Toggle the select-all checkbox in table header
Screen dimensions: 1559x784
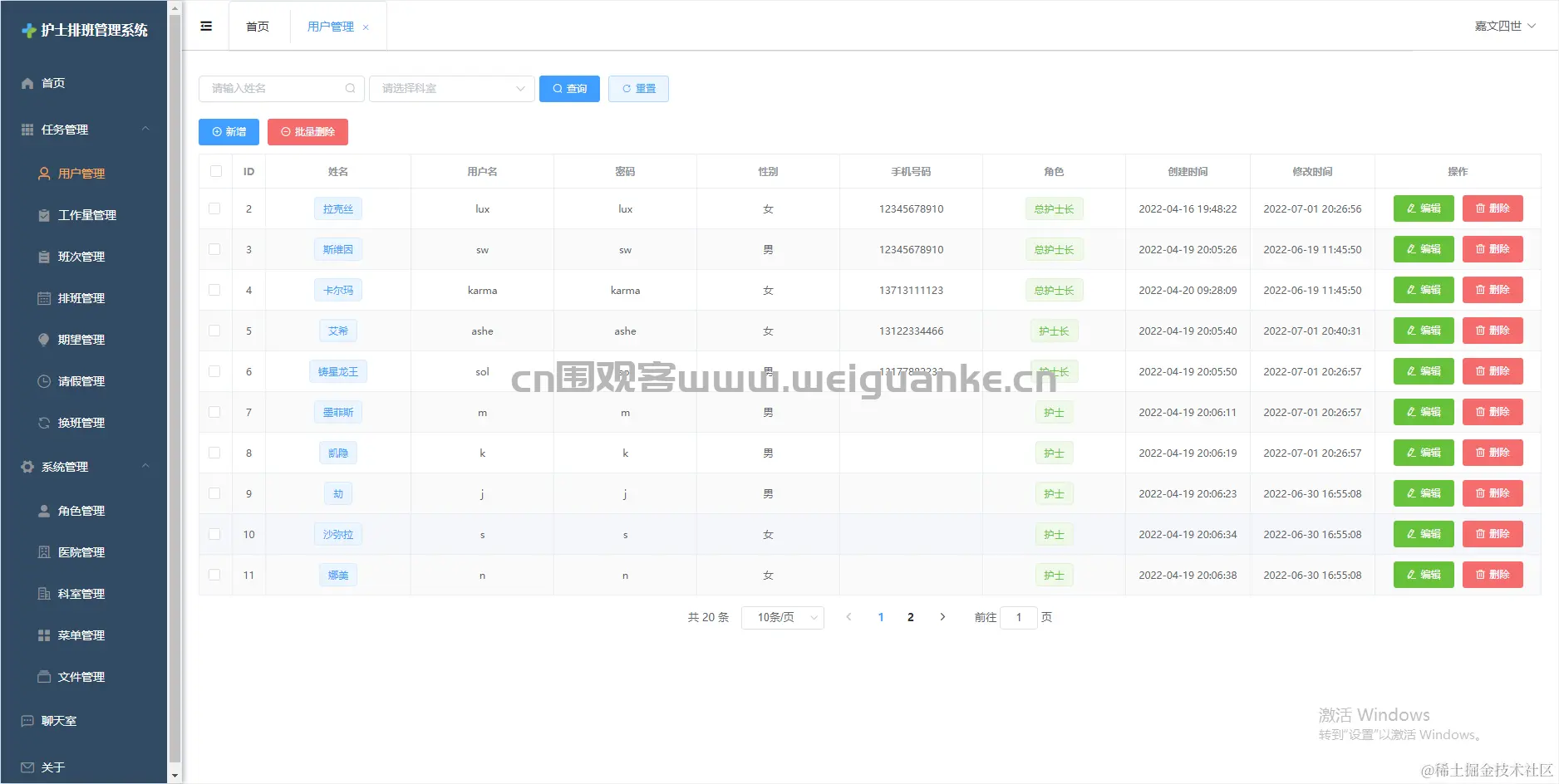(x=216, y=171)
